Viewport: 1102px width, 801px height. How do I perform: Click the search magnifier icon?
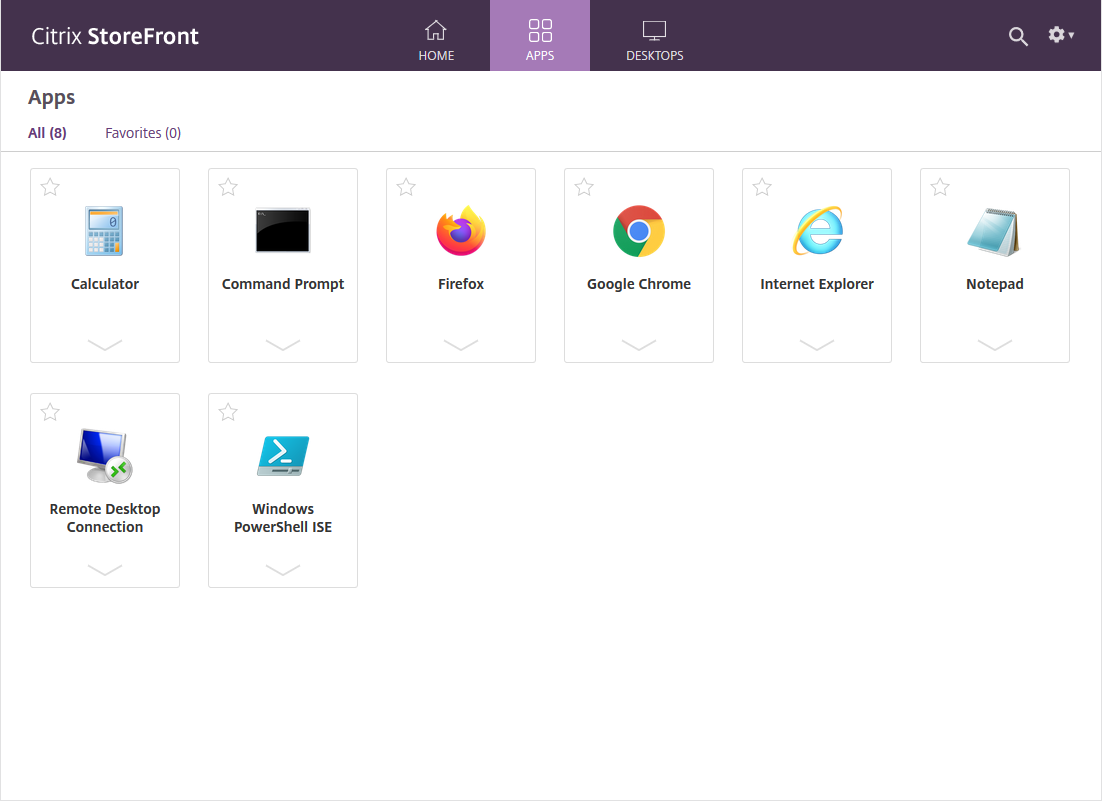[x=1018, y=37]
